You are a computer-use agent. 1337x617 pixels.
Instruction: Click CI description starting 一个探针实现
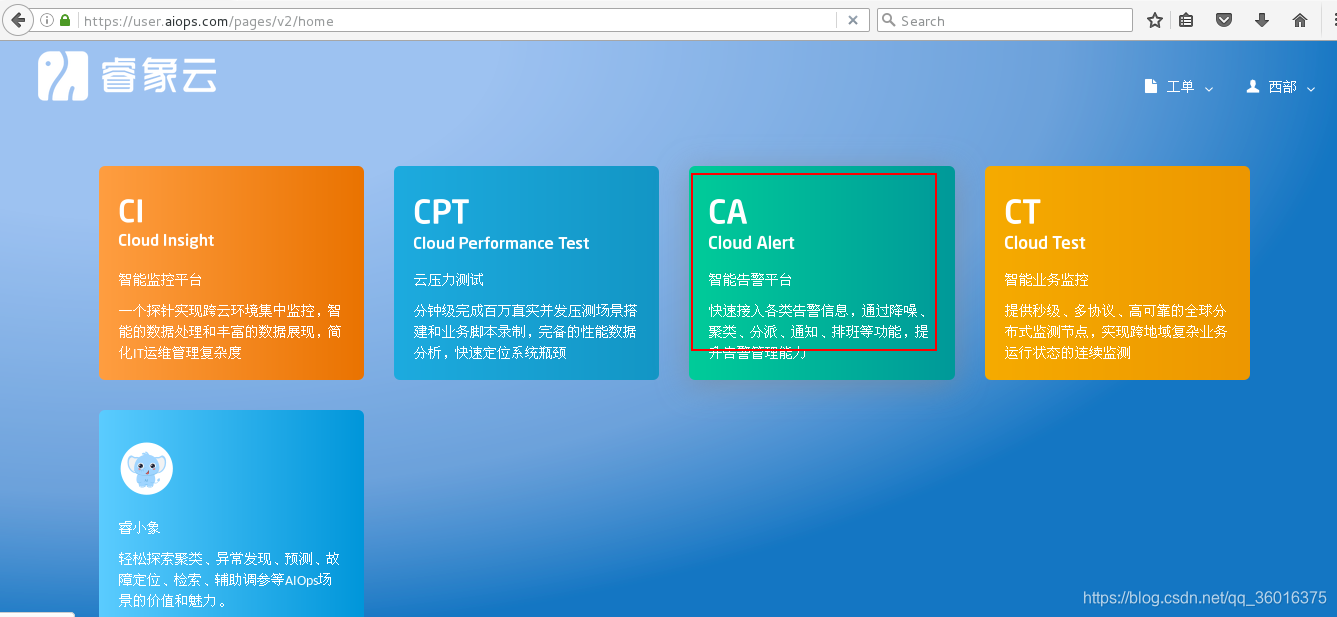coord(230,331)
